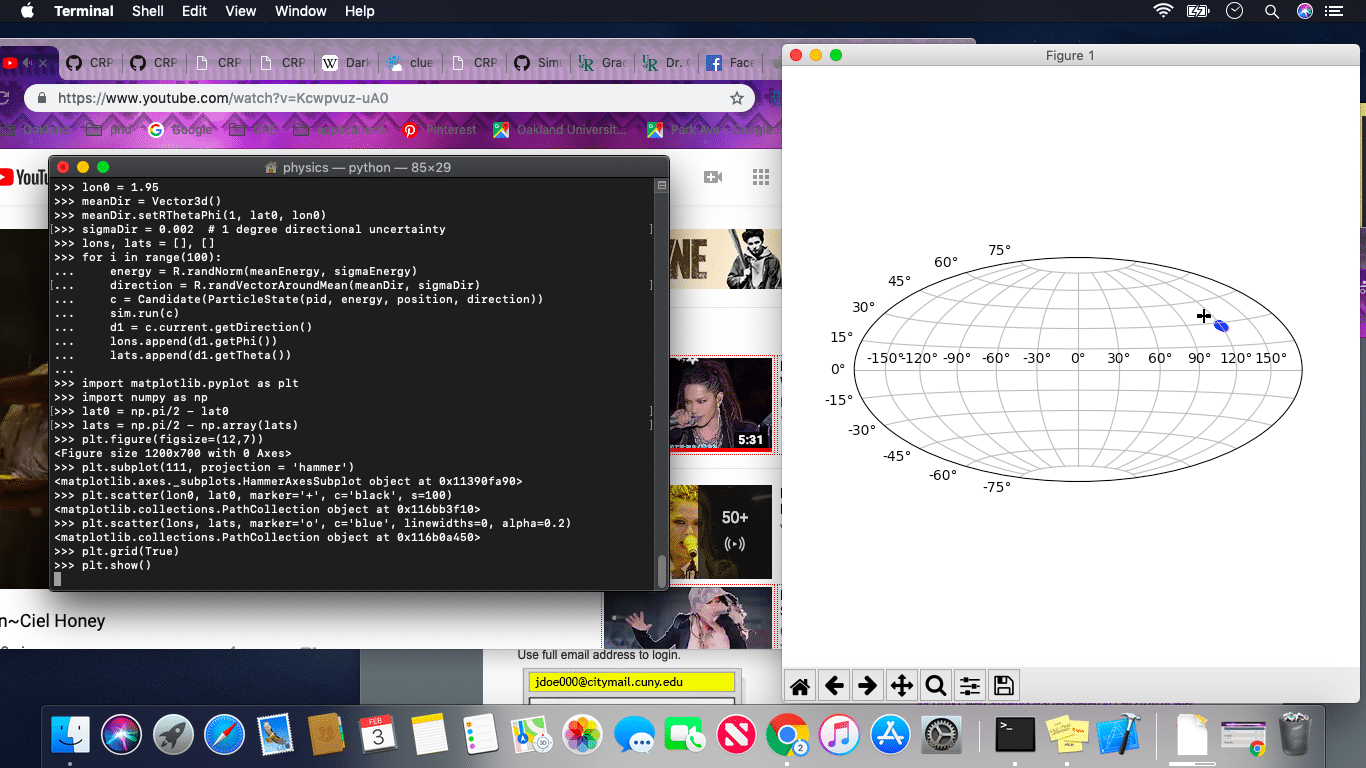Screen dimensions: 1366x768
Task: Launch Siri from the Dock
Action: pyautogui.click(x=122, y=736)
